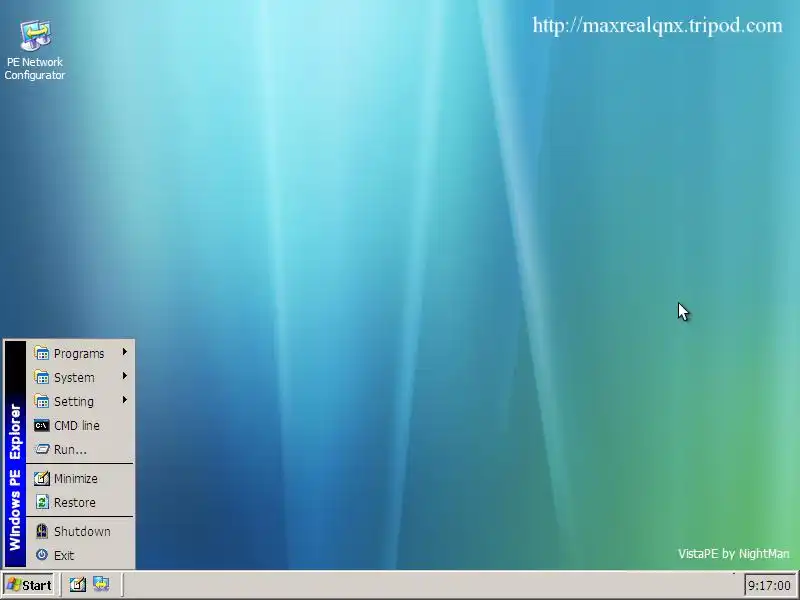Click the Start button
Image resolution: width=800 pixels, height=600 pixels.
pyautogui.click(x=29, y=585)
